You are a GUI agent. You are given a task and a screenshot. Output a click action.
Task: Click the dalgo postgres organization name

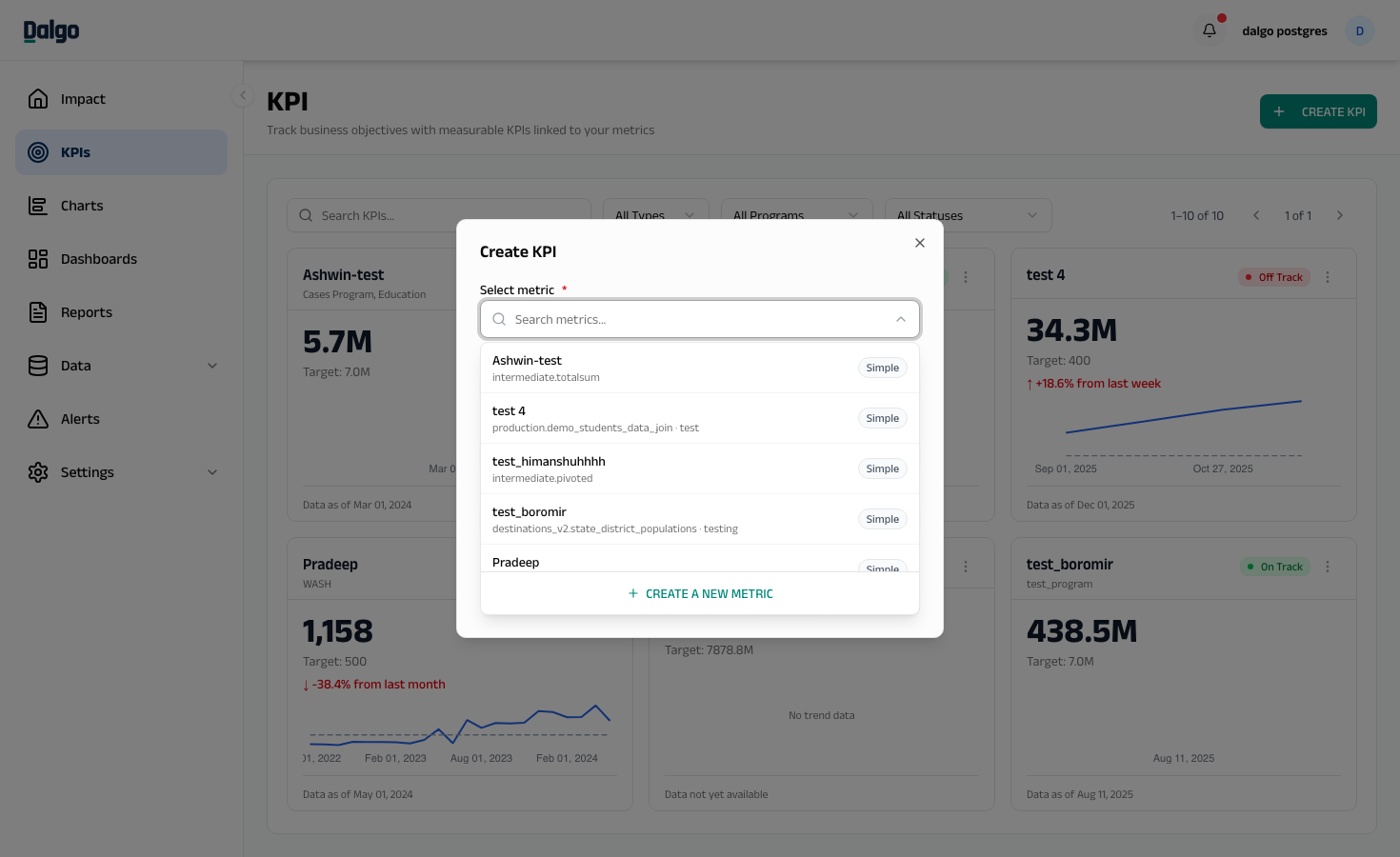(1285, 30)
